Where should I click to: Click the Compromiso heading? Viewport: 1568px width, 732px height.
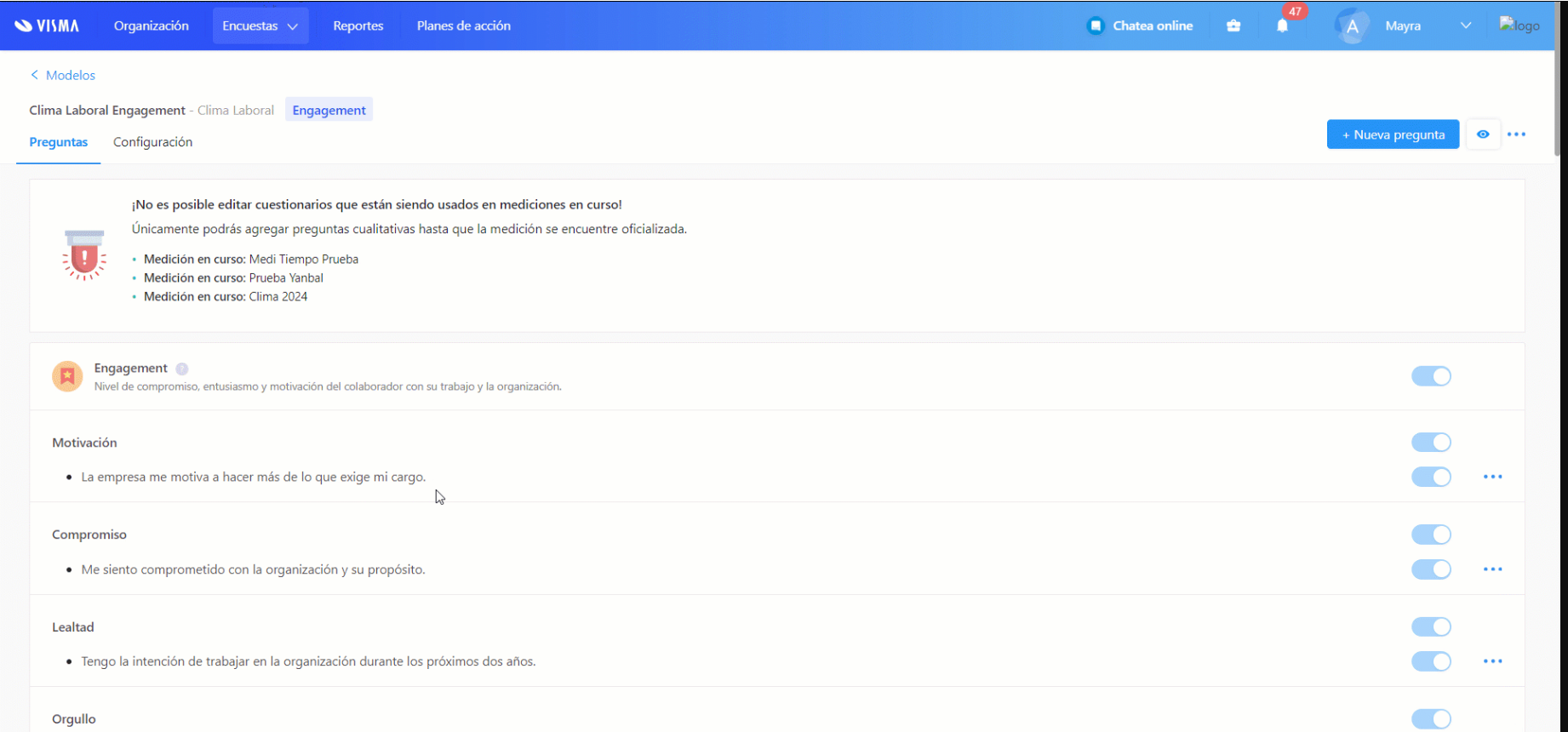[89, 535]
